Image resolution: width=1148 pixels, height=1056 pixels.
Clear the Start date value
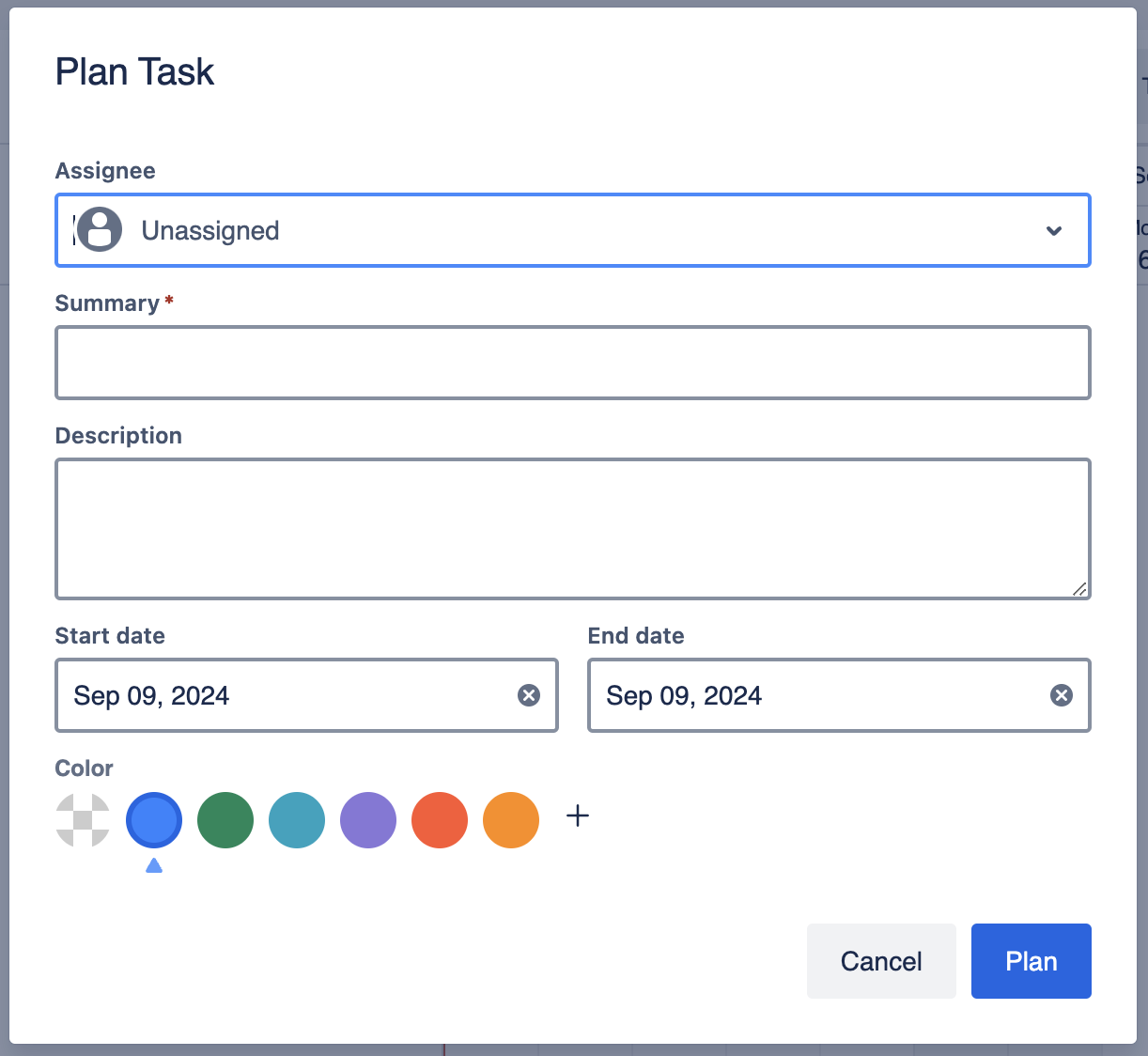coord(529,695)
